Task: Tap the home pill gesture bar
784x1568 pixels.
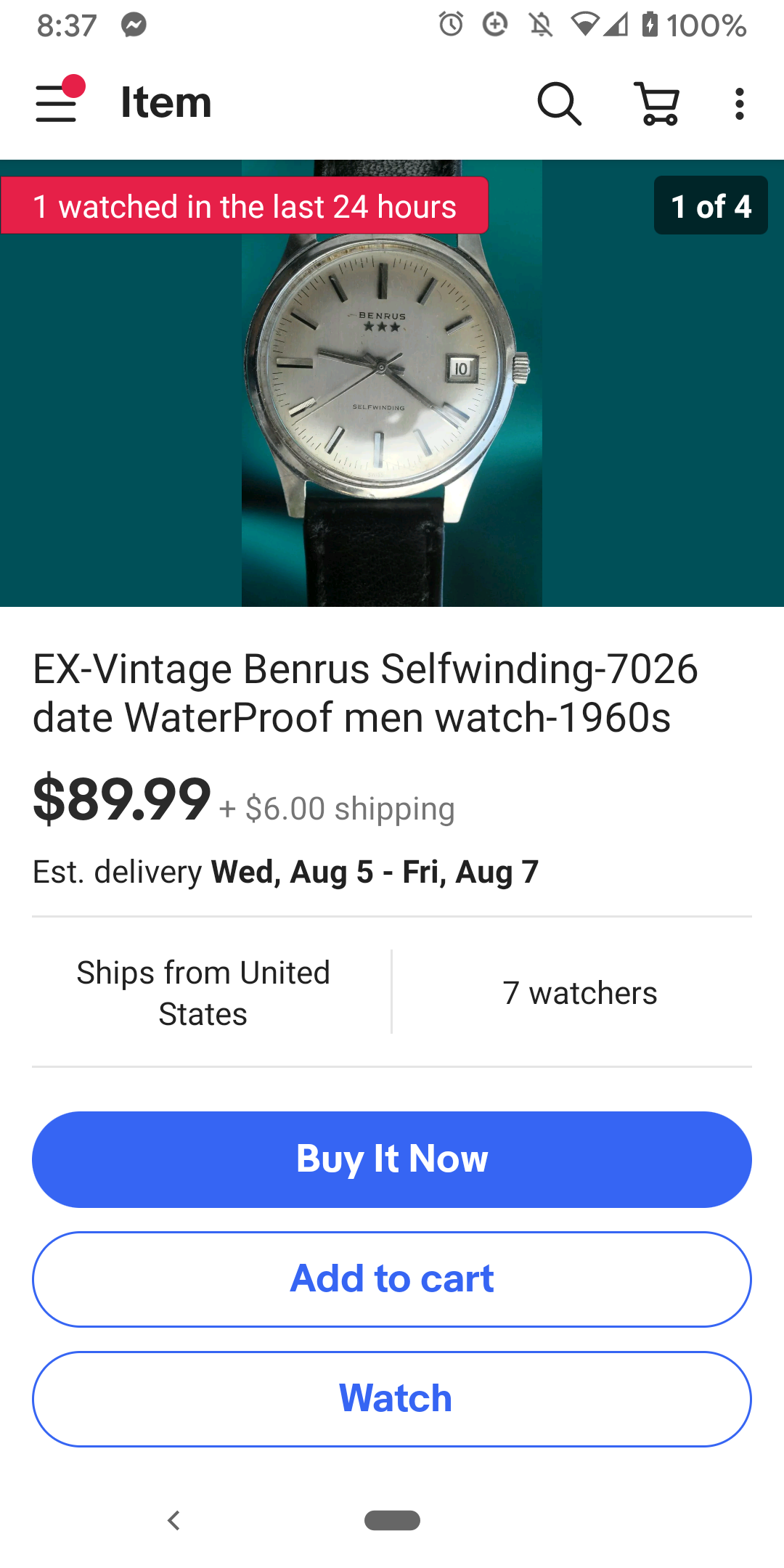Action: coord(392,1519)
